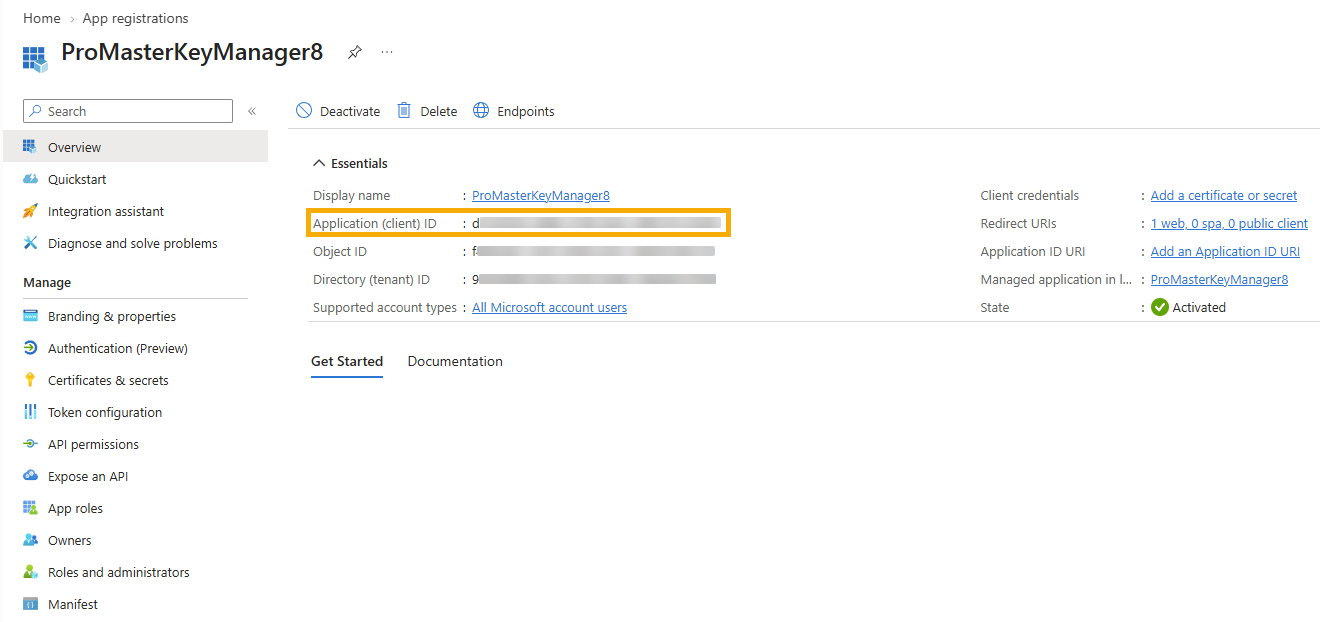
Task: Click the Client credentials label
Action: click(1030, 195)
